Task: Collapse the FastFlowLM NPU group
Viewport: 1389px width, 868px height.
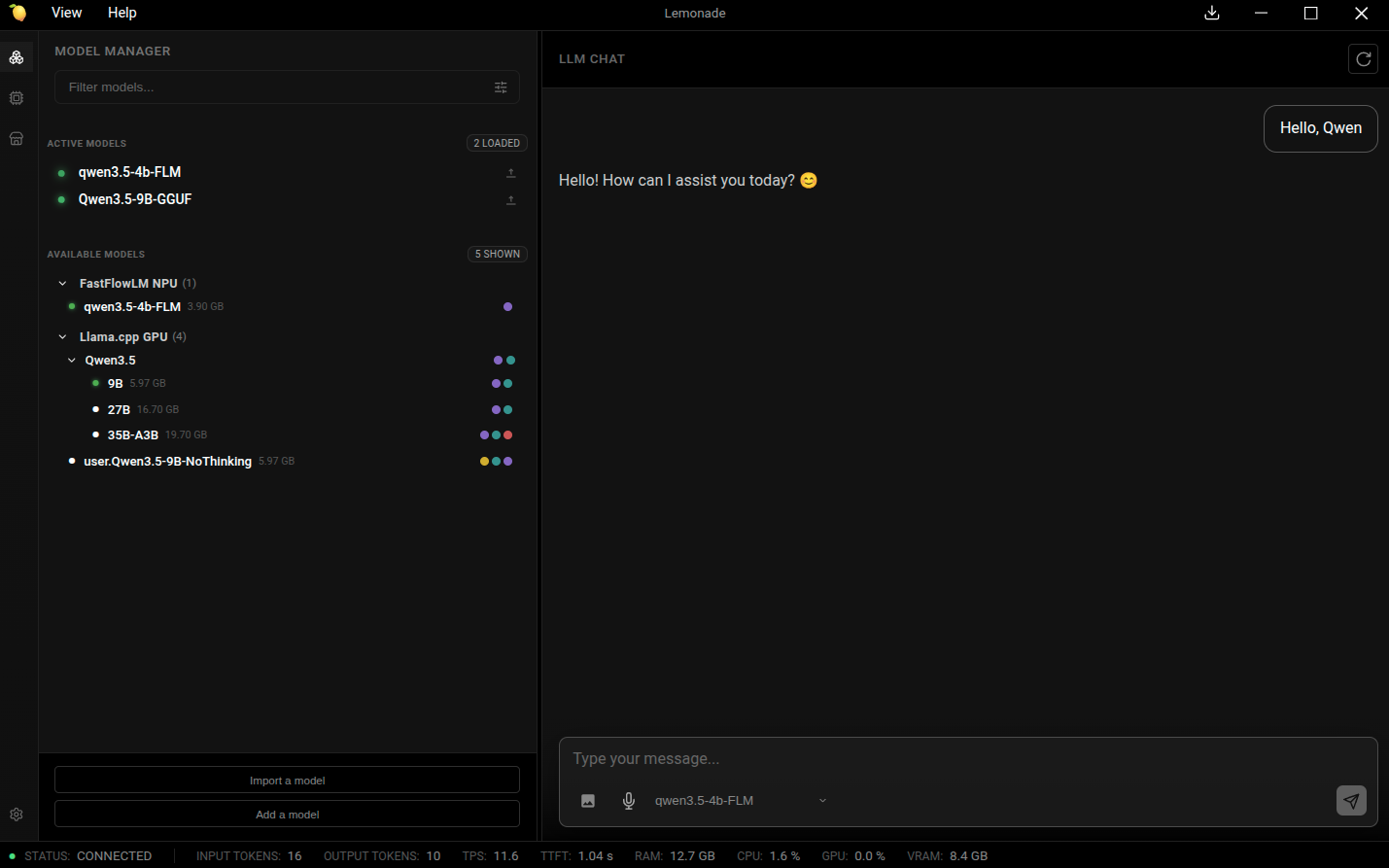Action: coord(62,283)
